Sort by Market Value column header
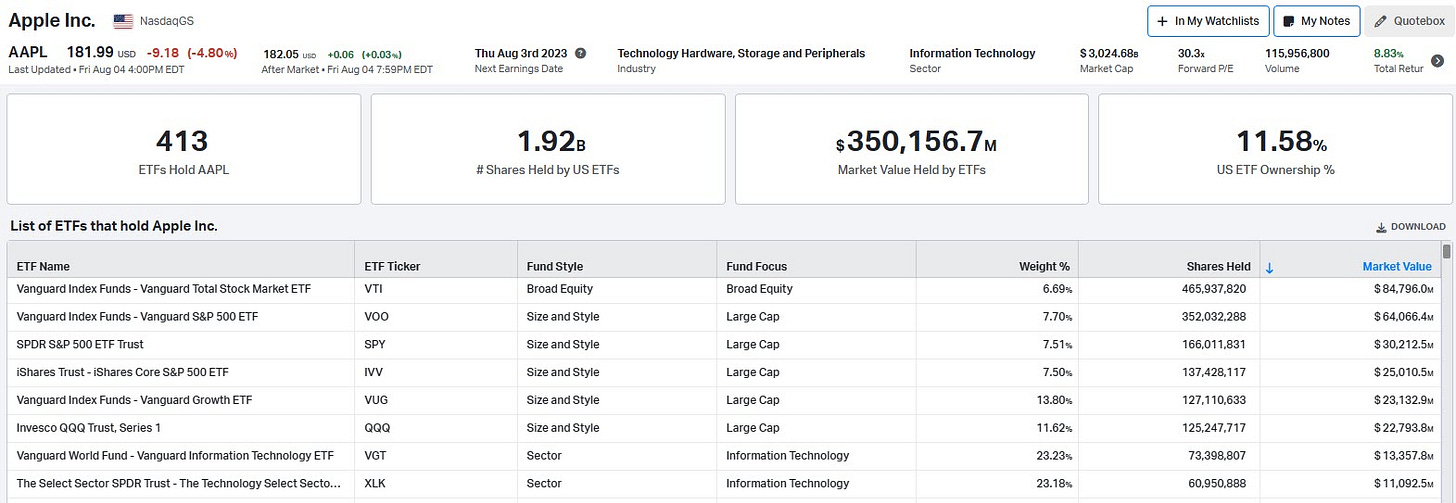This screenshot has height=503, width=1456. [1397, 267]
